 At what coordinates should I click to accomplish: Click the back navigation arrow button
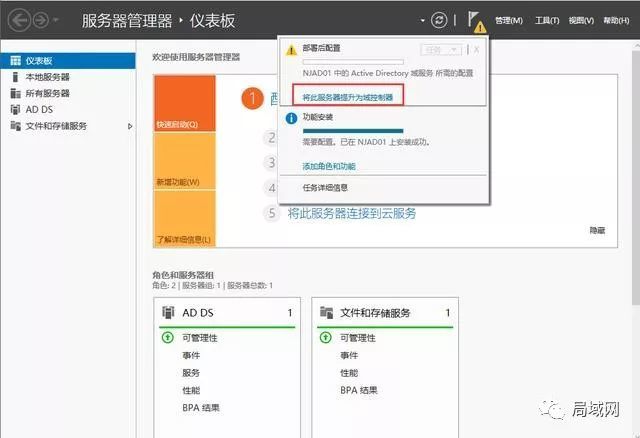pos(19,20)
